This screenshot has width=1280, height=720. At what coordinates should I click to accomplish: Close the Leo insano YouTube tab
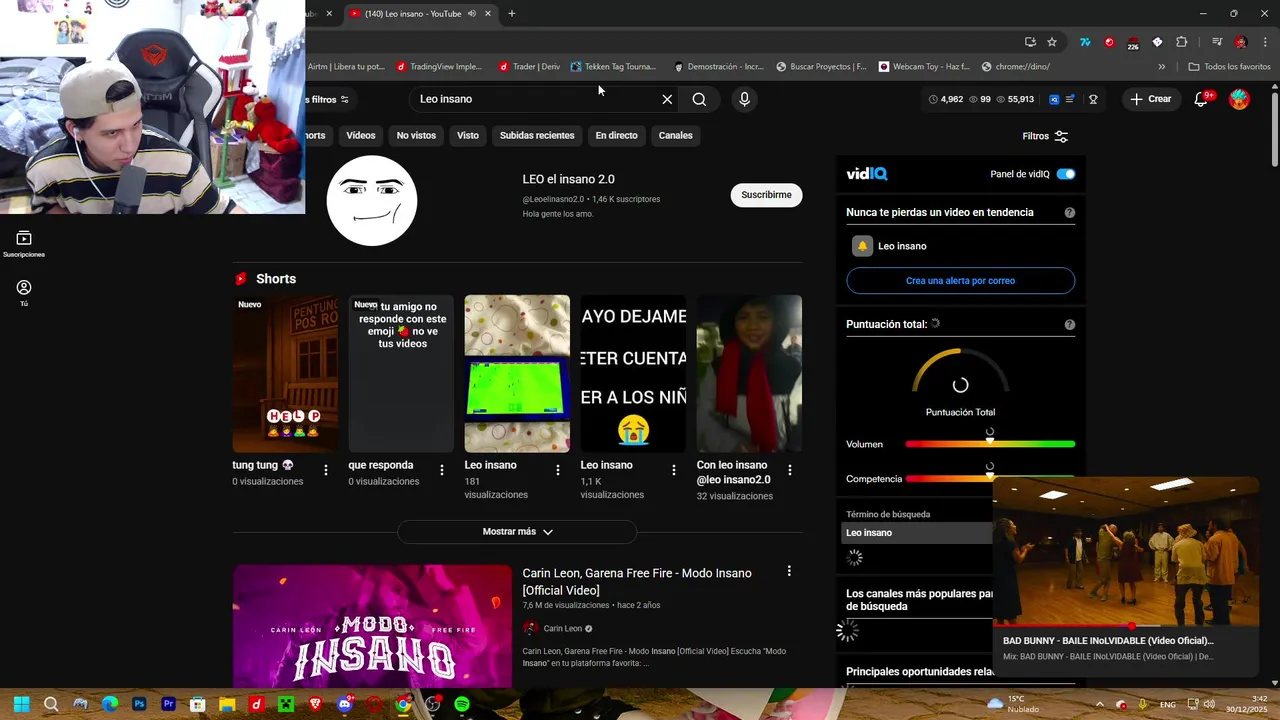pos(488,14)
